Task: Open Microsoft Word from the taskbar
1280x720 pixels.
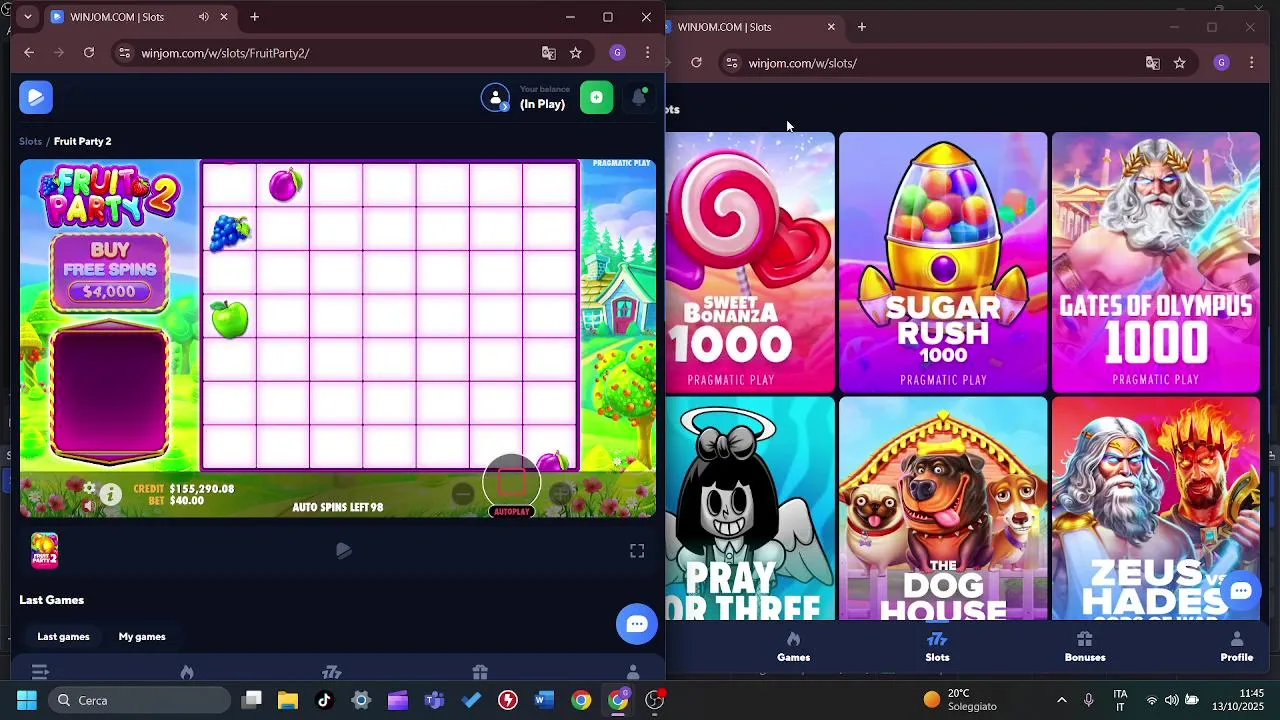Action: tap(544, 700)
